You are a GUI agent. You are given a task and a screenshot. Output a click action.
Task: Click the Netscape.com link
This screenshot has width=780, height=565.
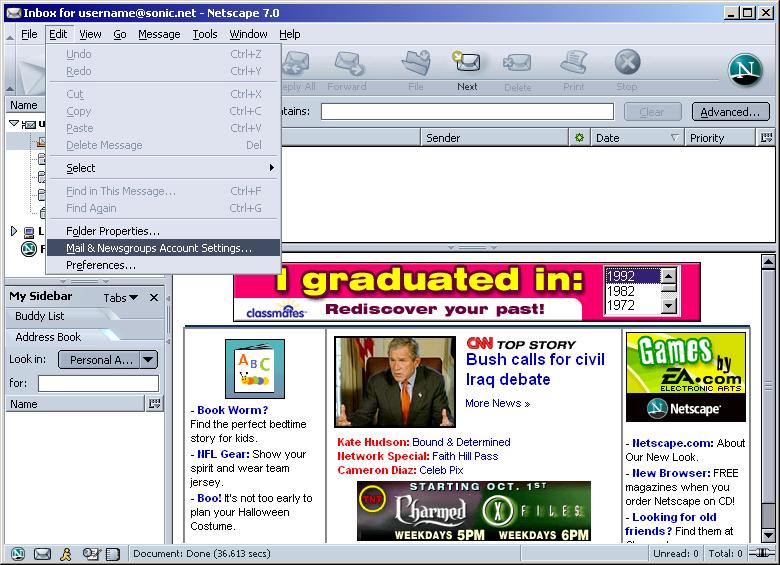pos(673,443)
